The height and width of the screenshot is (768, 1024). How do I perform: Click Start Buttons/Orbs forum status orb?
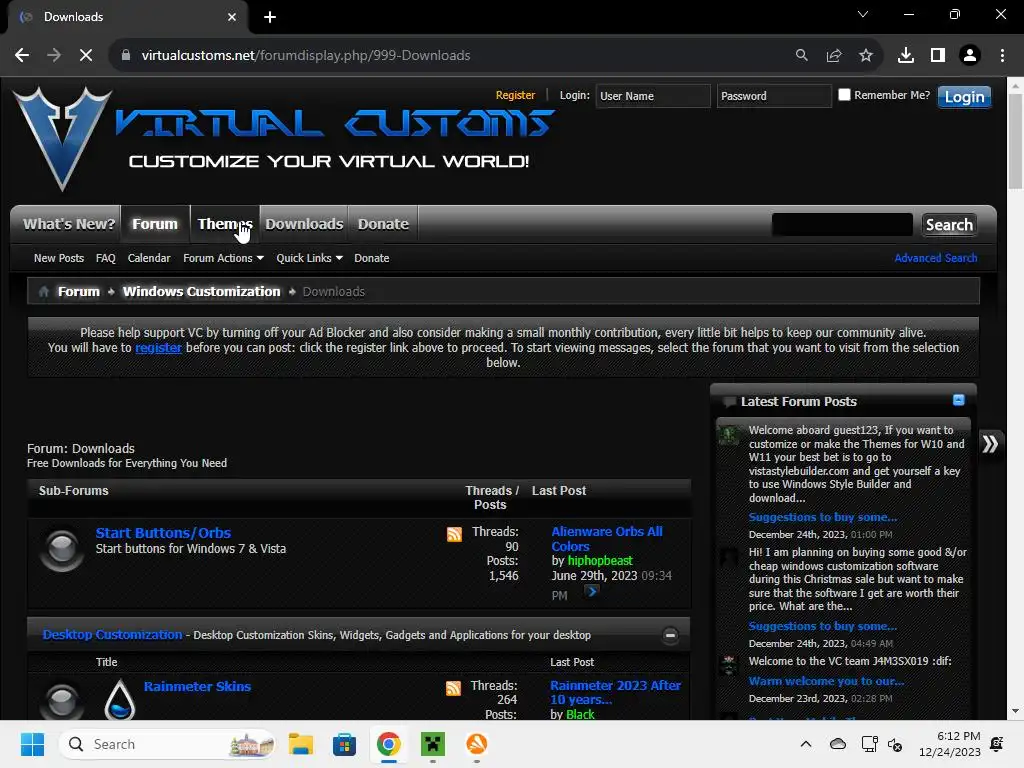pyautogui.click(x=62, y=548)
